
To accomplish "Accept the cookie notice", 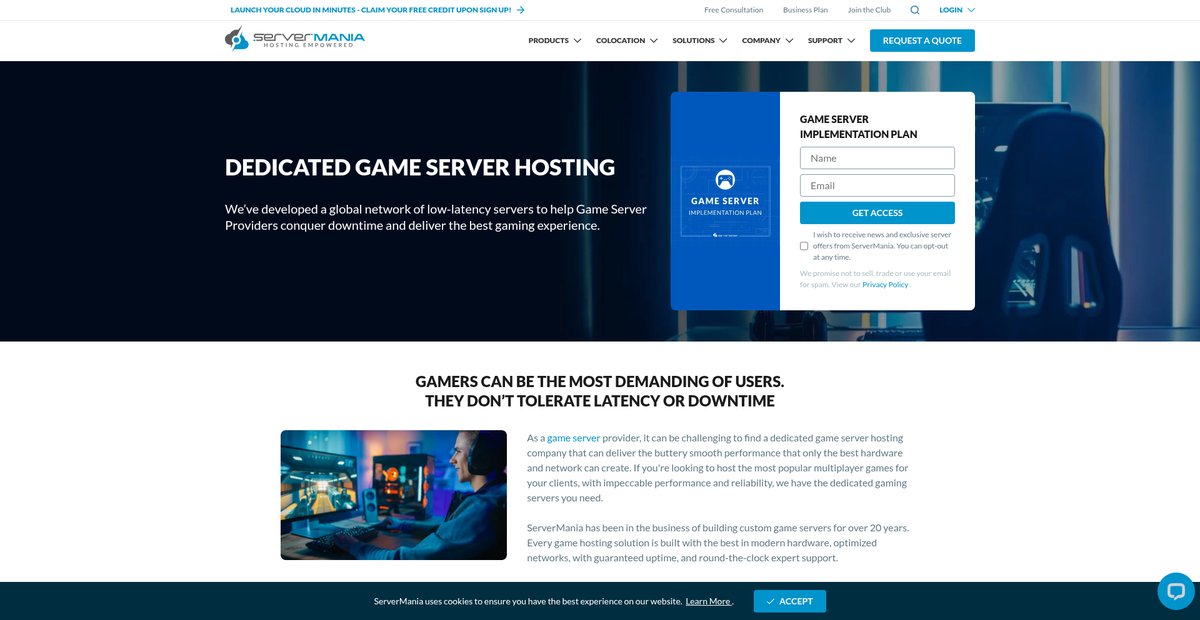I will 790,601.
